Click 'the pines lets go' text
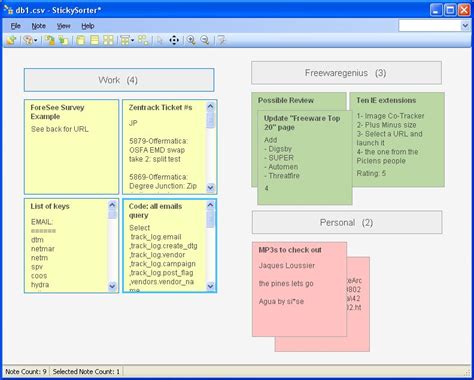474x380 pixels. coord(286,283)
